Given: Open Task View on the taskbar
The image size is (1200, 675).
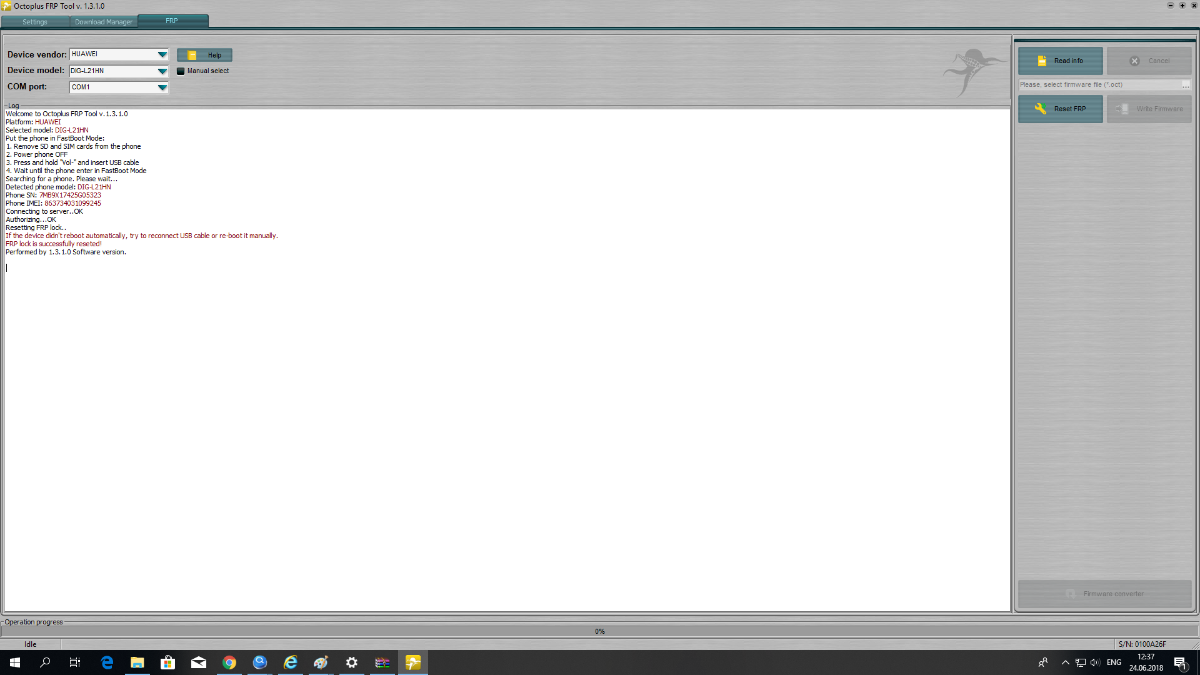Looking at the screenshot, I should click(75, 662).
